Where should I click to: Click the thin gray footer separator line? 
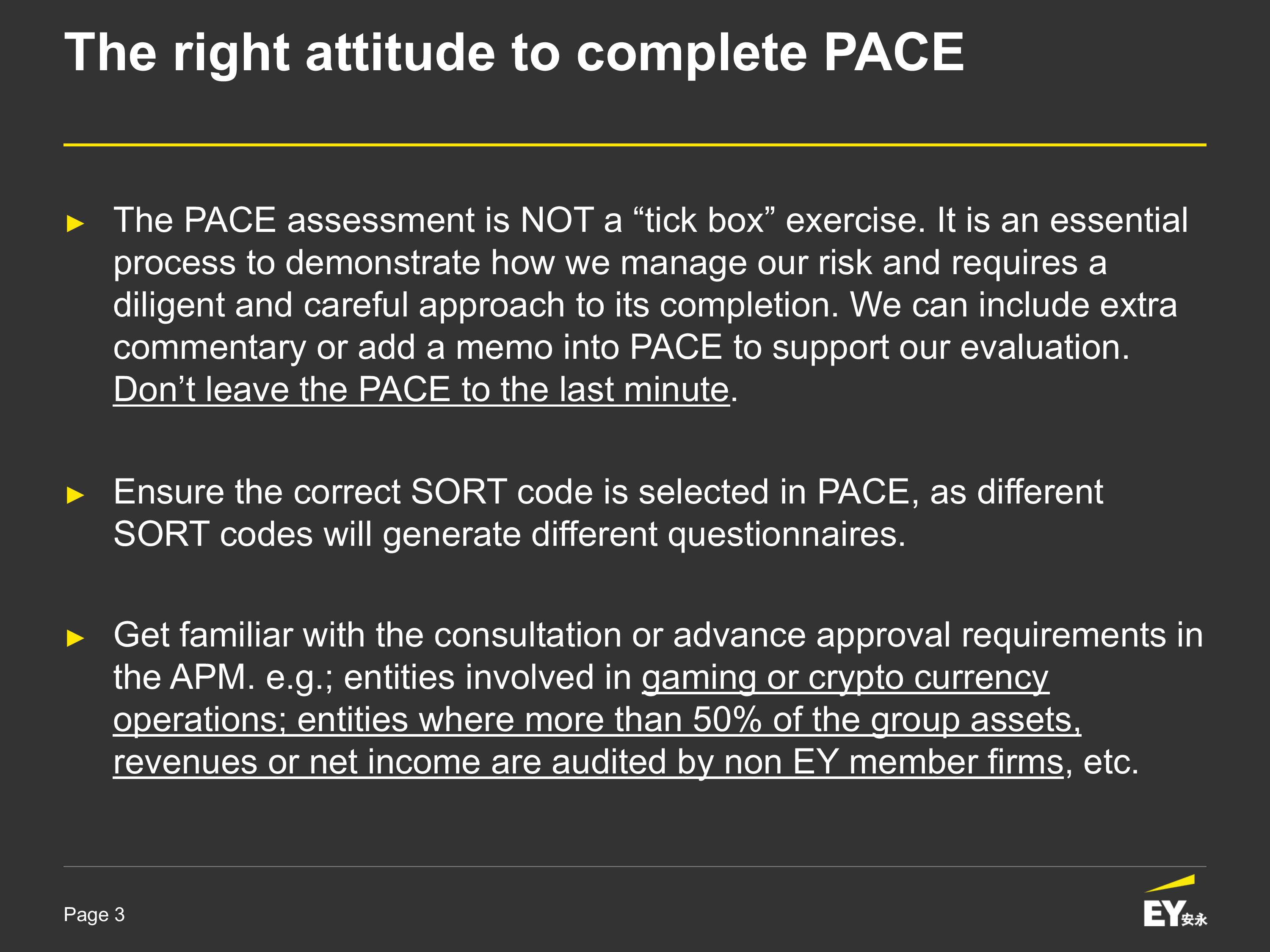[x=635, y=867]
